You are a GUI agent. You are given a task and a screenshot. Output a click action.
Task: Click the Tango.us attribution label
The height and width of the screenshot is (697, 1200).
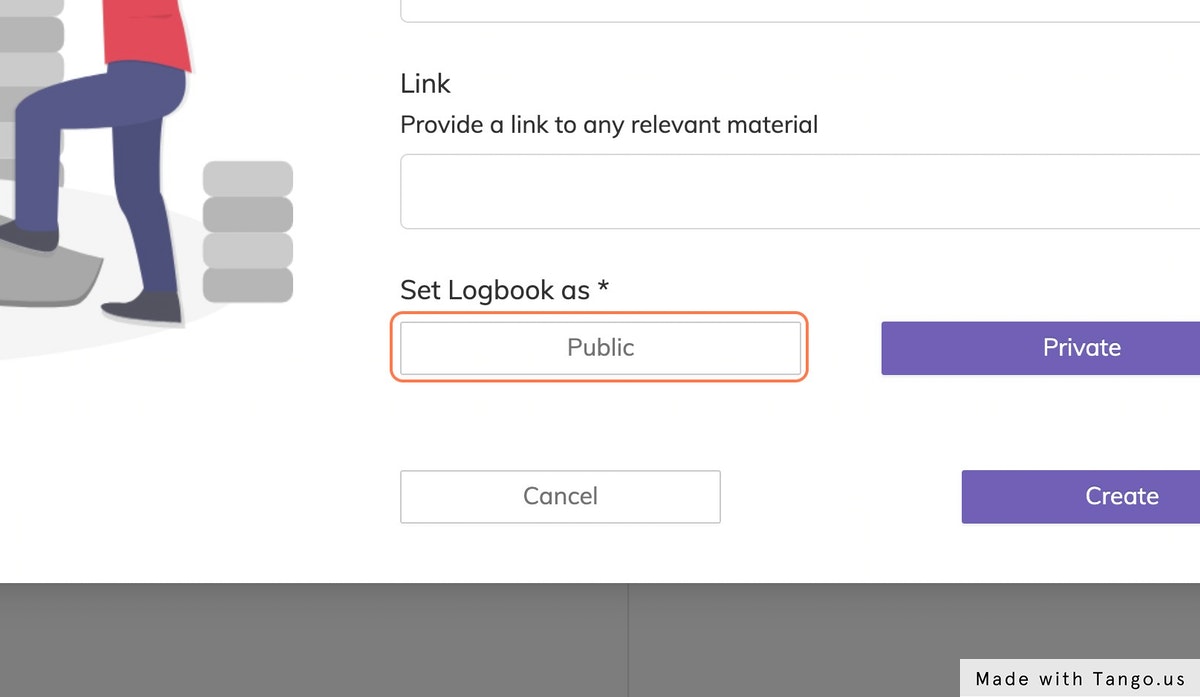click(x=1079, y=679)
